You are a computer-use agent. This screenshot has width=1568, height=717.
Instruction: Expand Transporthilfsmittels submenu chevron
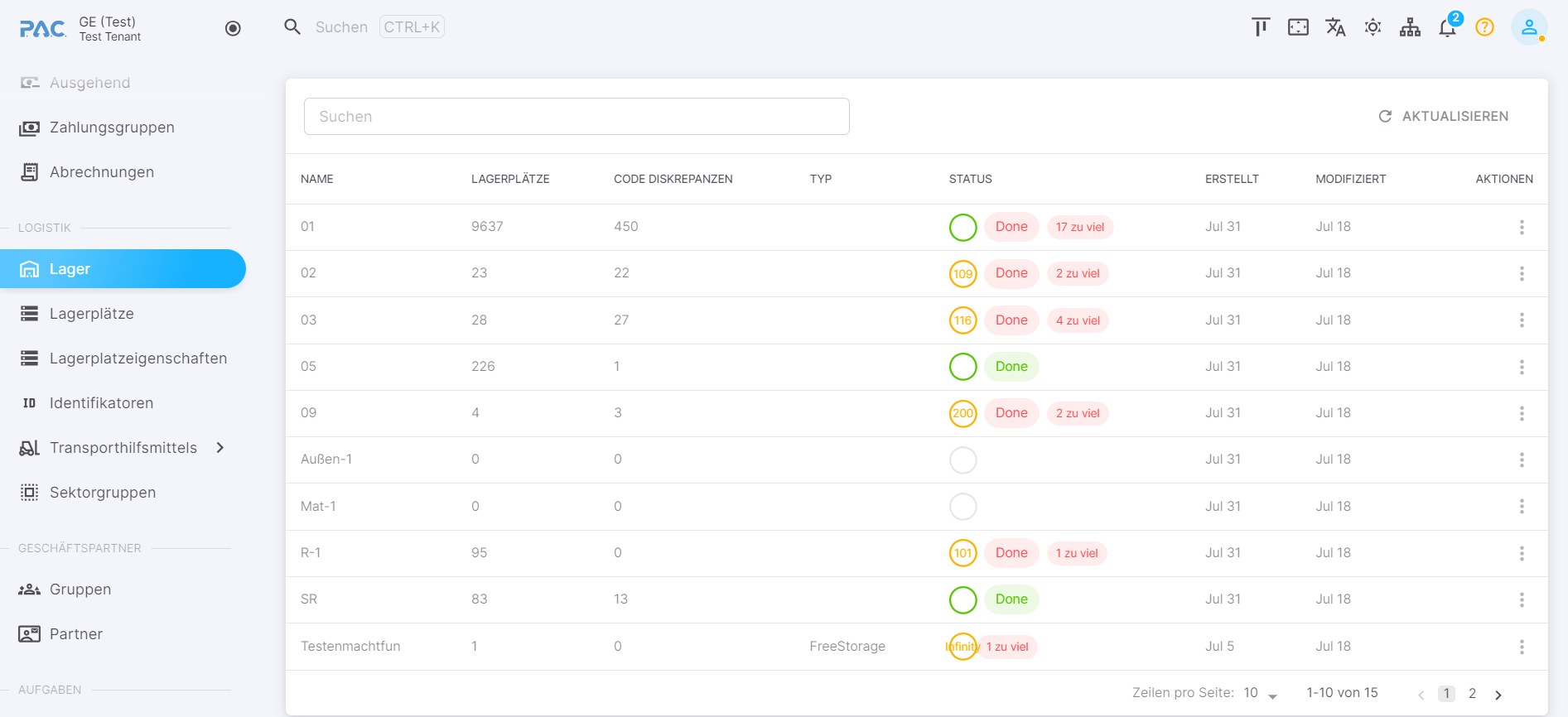point(220,448)
